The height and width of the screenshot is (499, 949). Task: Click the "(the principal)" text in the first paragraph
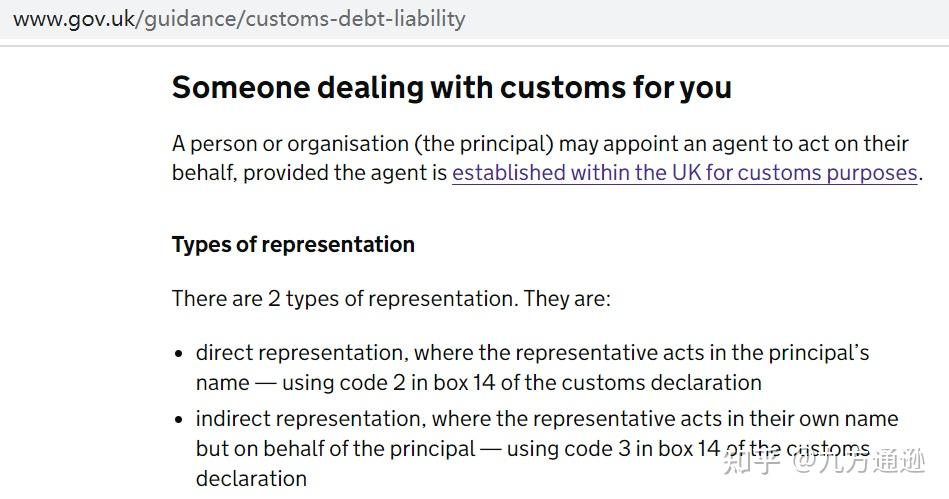click(484, 144)
